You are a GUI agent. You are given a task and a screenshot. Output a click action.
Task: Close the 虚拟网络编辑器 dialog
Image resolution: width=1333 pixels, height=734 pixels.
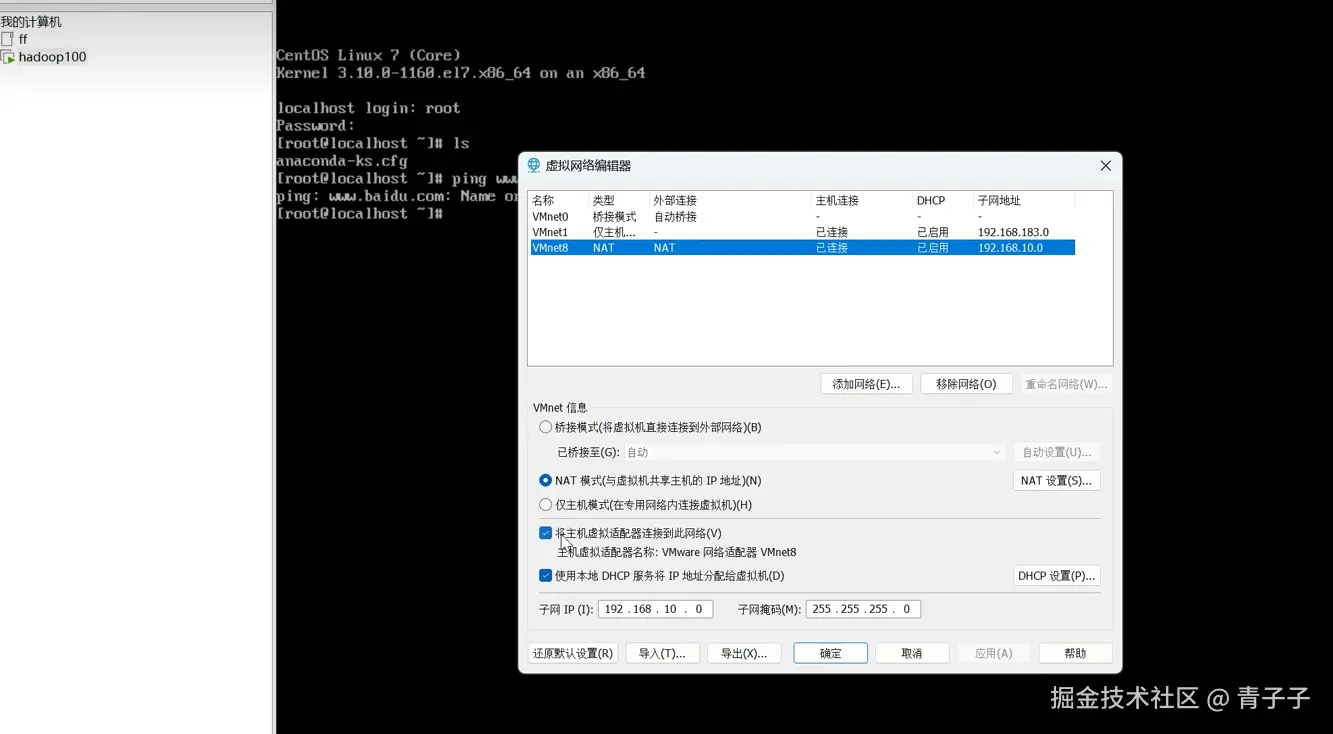click(x=1105, y=166)
